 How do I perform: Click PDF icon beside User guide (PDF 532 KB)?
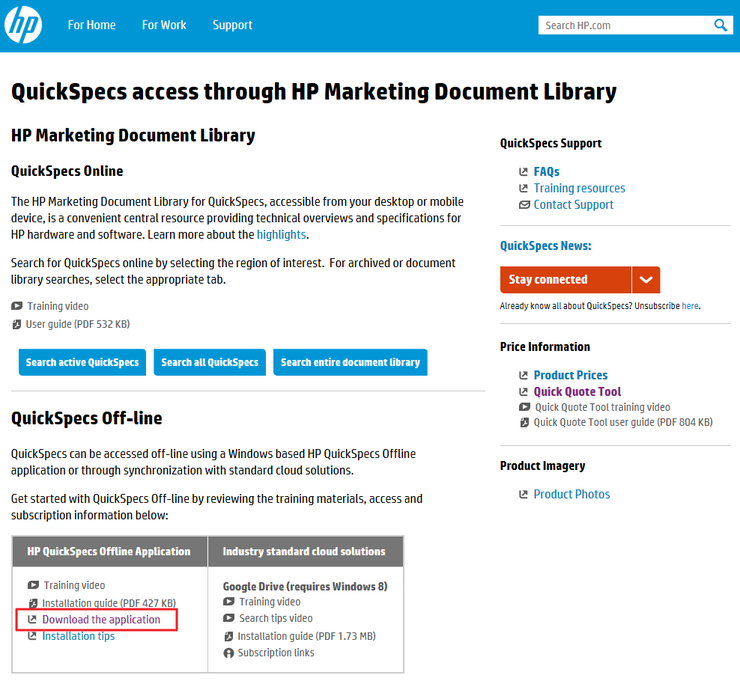pos(17,324)
